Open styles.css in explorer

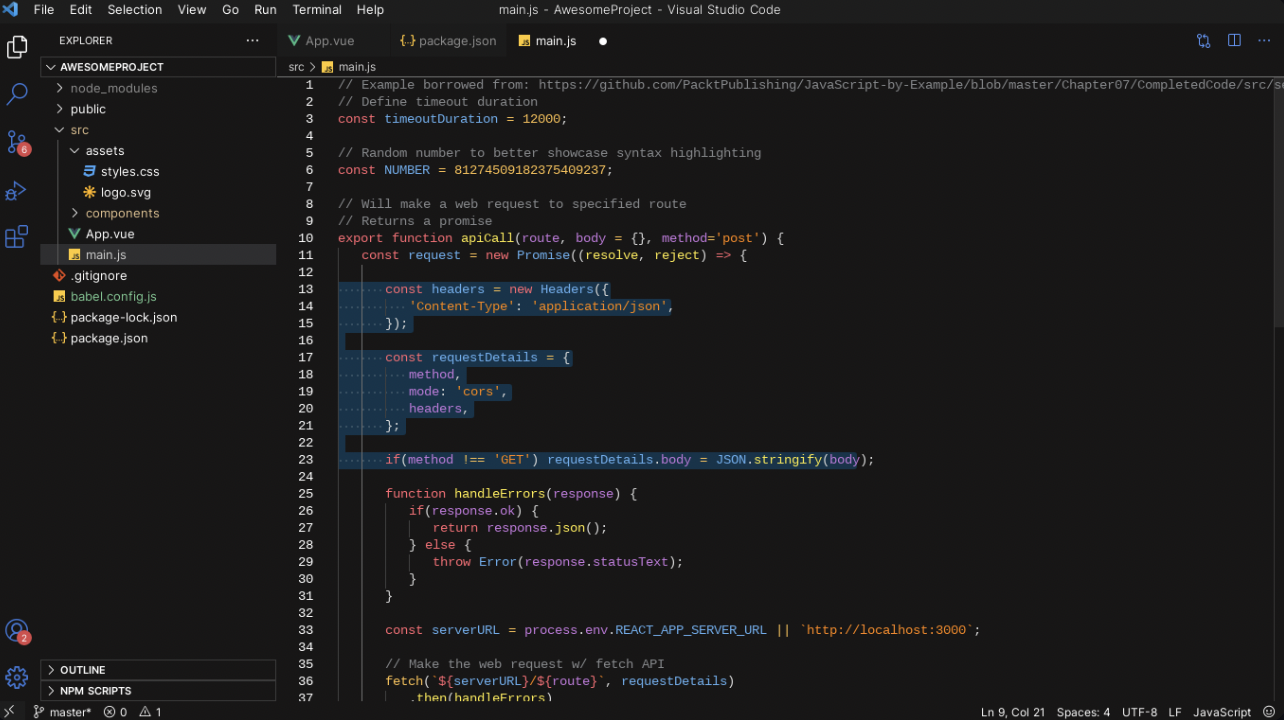pyautogui.click(x=158, y=172)
